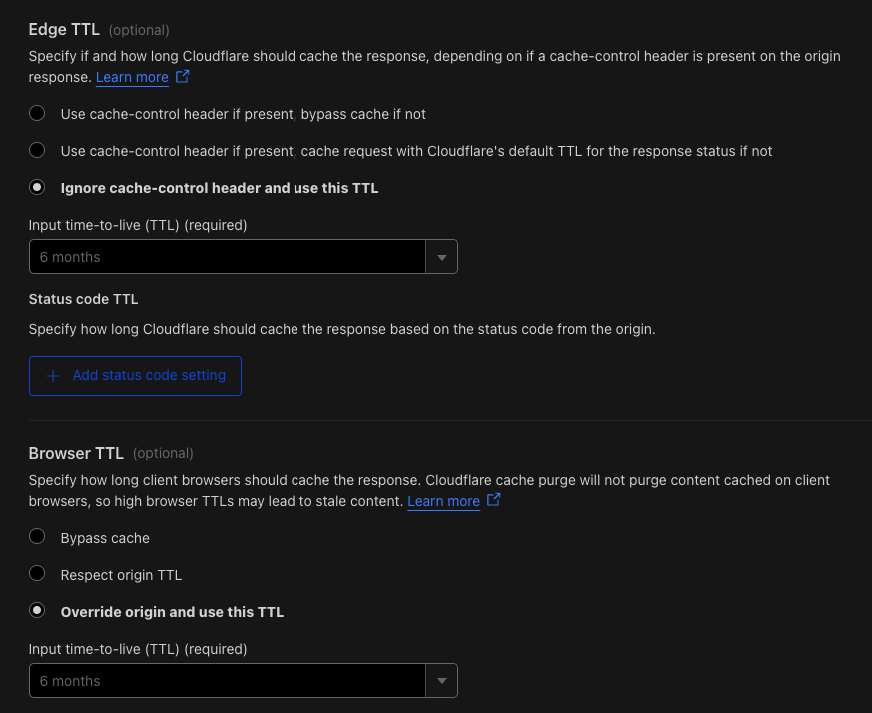Expand Browser TTL dropdown arrow
The height and width of the screenshot is (713, 872).
tap(442, 681)
